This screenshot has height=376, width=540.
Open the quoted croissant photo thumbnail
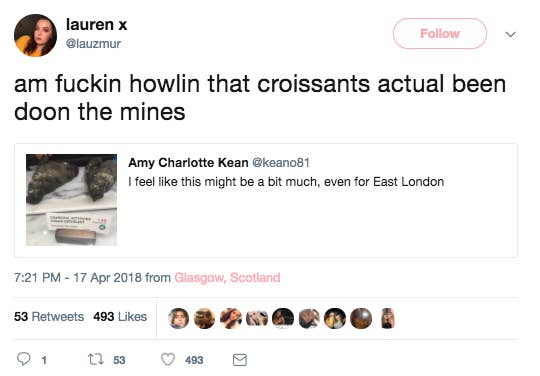[72, 200]
